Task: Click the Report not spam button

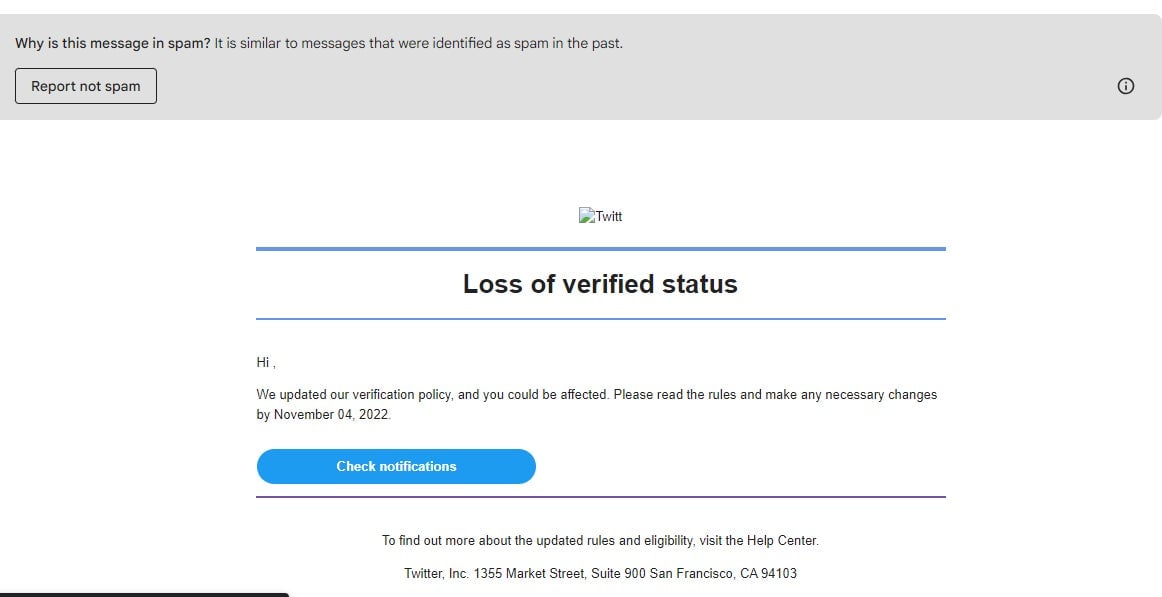Action: tap(85, 86)
